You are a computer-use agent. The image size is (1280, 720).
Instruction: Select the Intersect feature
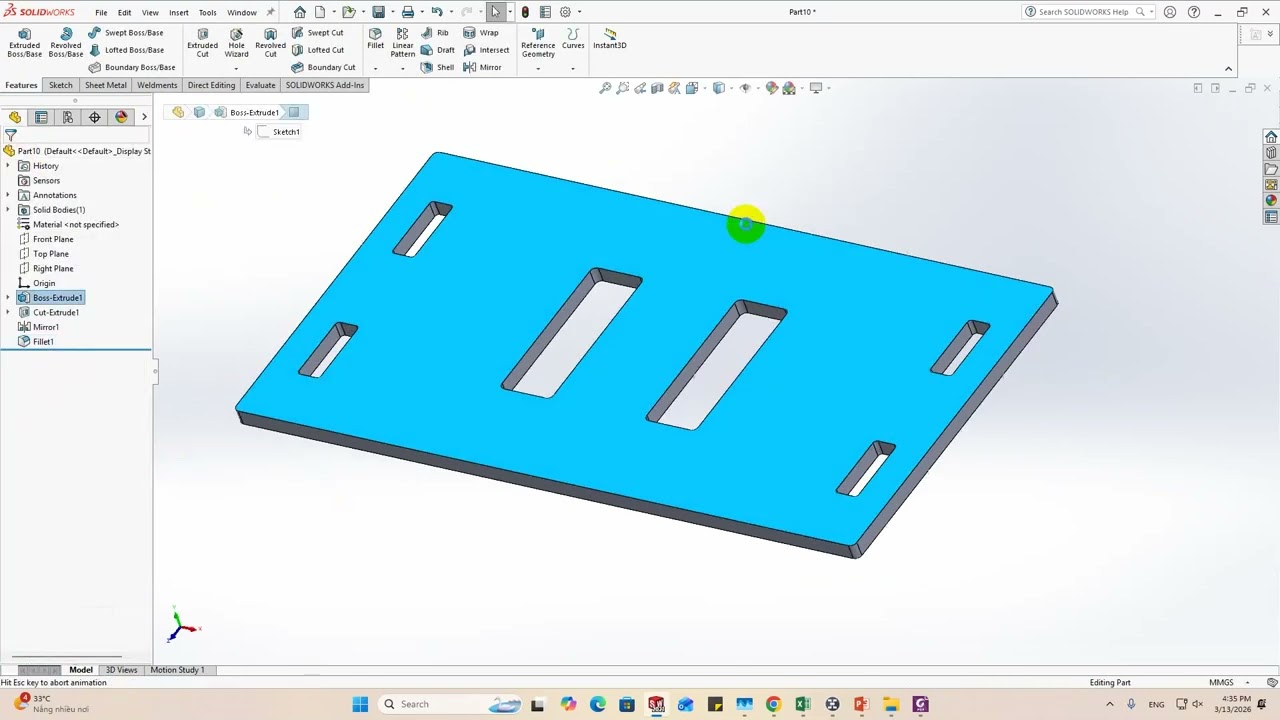(x=486, y=50)
